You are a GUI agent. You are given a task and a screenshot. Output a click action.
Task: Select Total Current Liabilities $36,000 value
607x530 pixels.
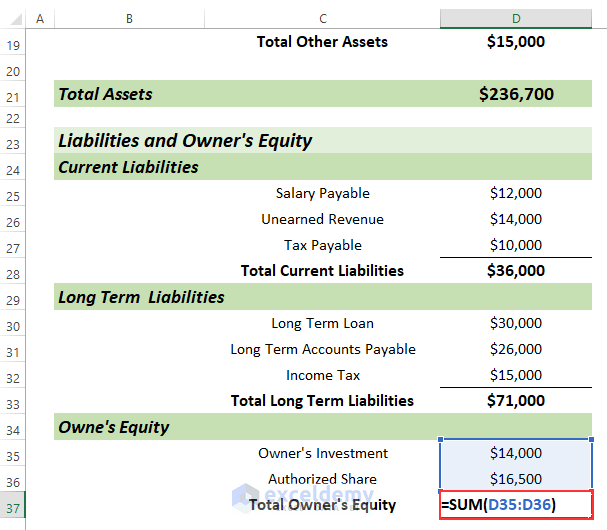click(x=516, y=271)
